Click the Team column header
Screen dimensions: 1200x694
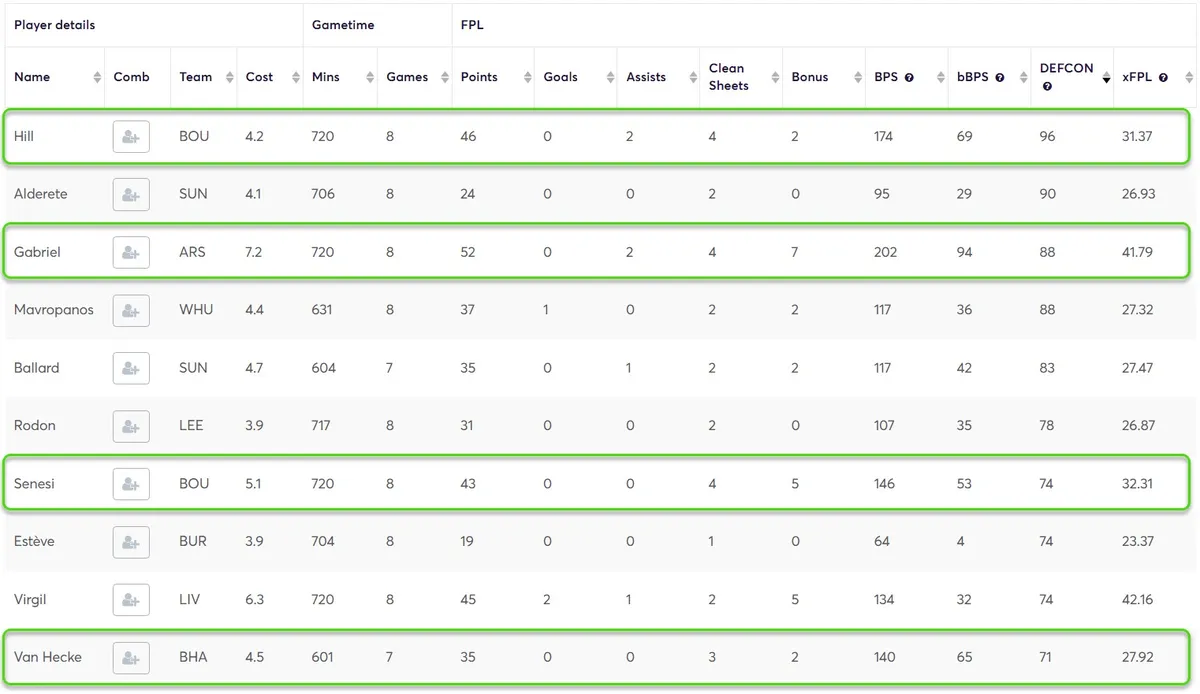coord(196,77)
